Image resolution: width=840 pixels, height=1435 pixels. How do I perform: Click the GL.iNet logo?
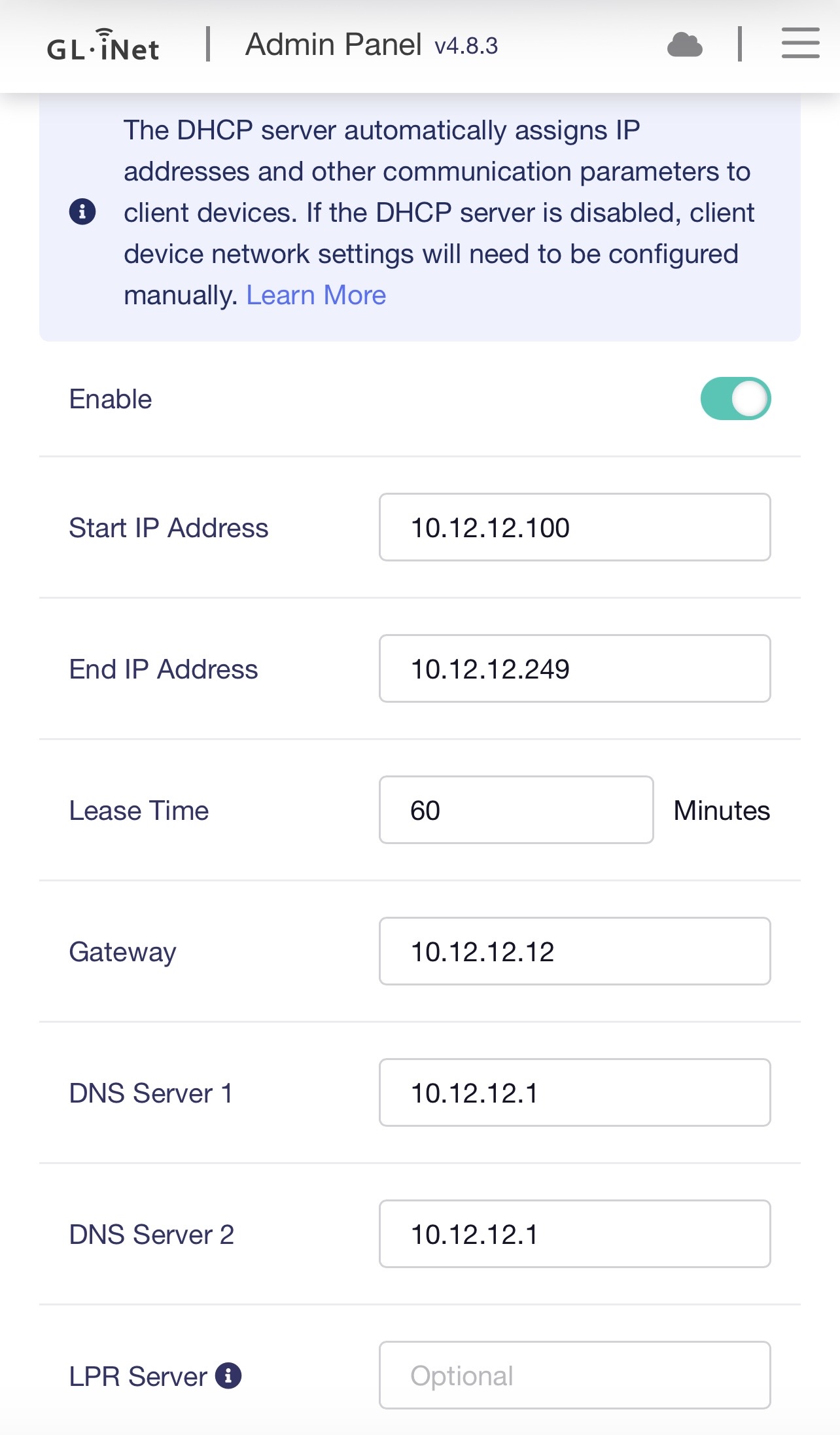click(103, 46)
